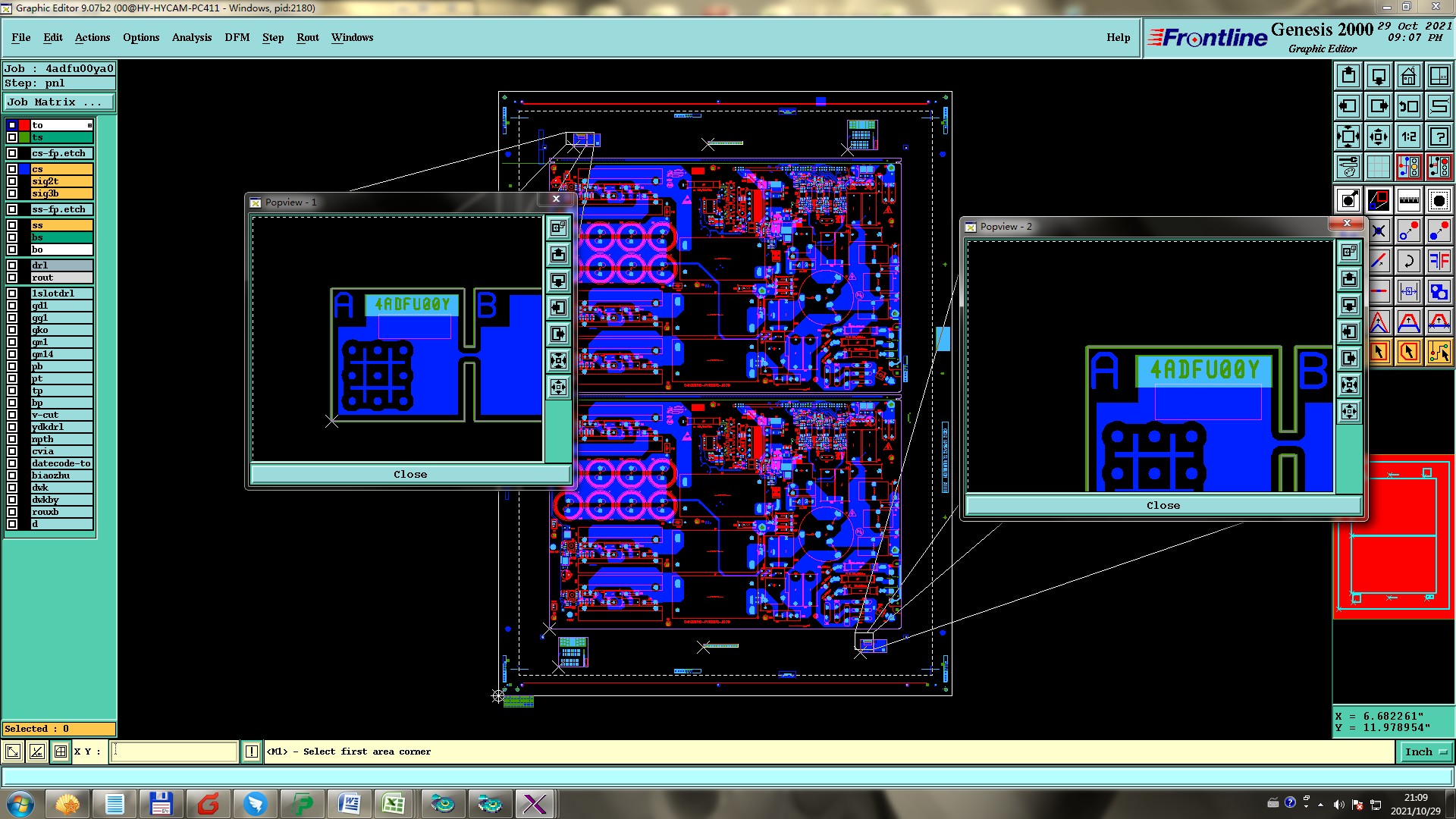Click the blue color swatch next to cs
Image resolution: width=1456 pixels, height=819 pixels.
pos(24,169)
